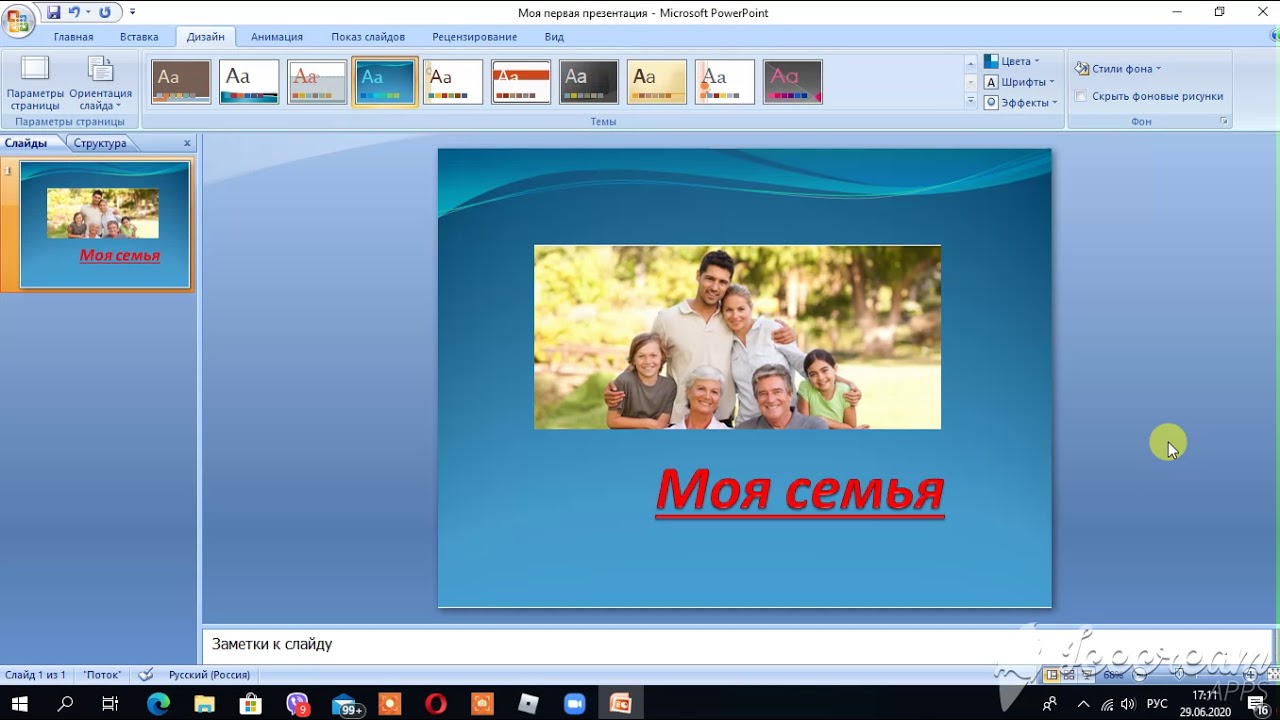Open Task View on the taskbar

pyautogui.click(x=110, y=704)
